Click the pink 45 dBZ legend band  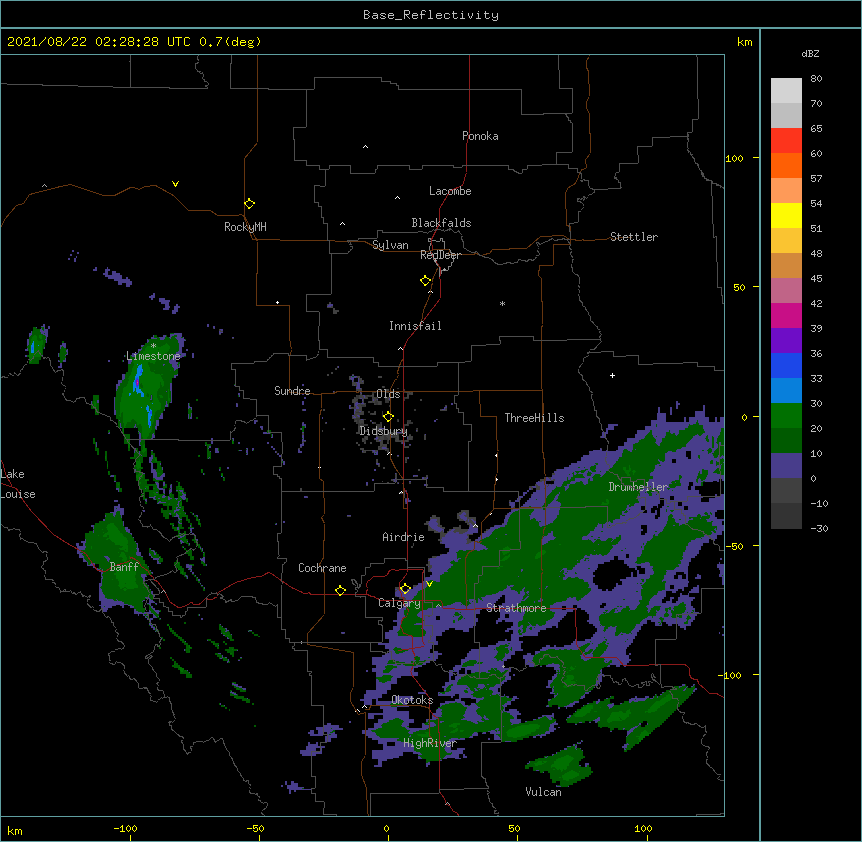pos(786,291)
